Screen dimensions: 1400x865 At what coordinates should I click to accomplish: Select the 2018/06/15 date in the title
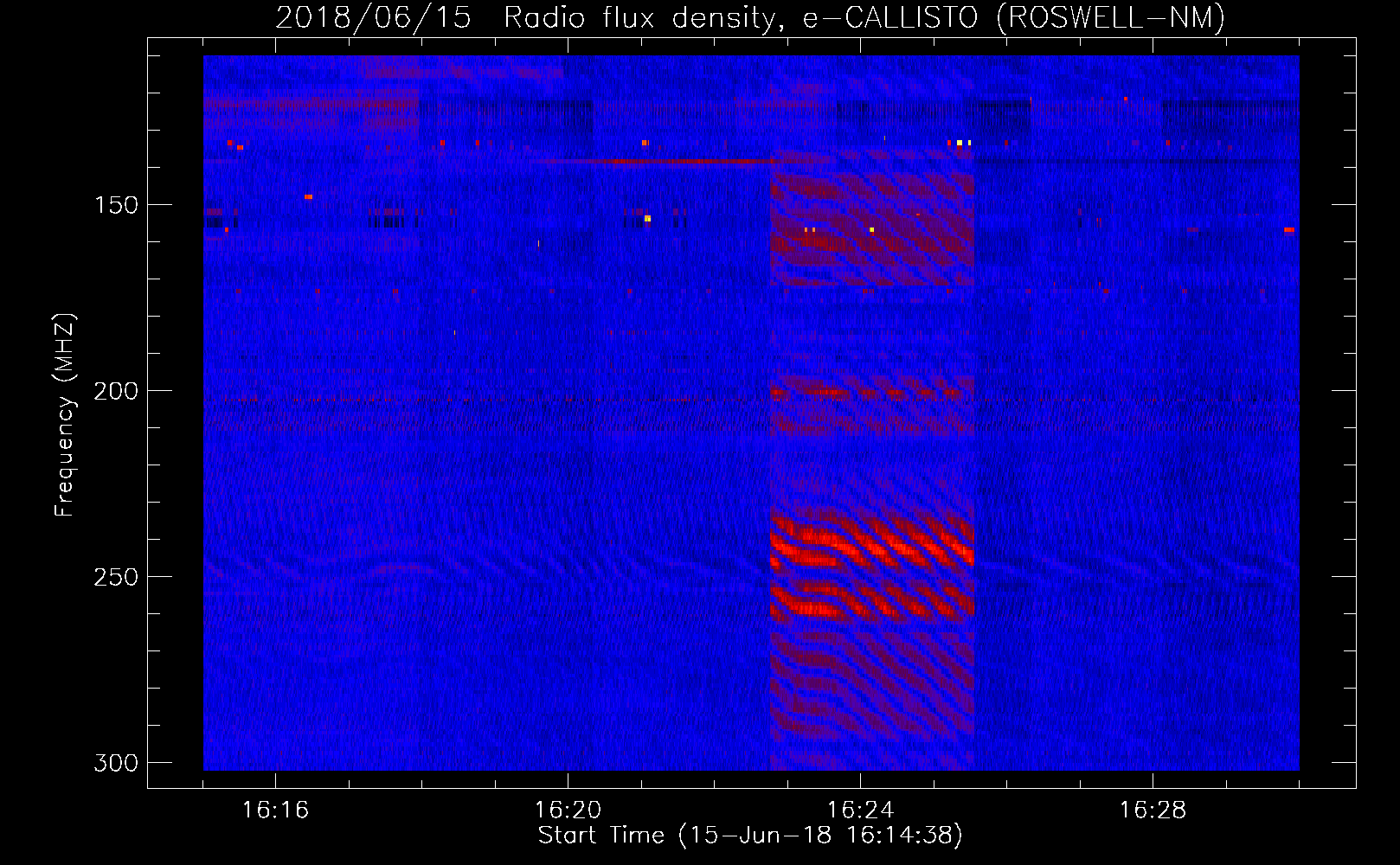pyautogui.click(x=373, y=17)
